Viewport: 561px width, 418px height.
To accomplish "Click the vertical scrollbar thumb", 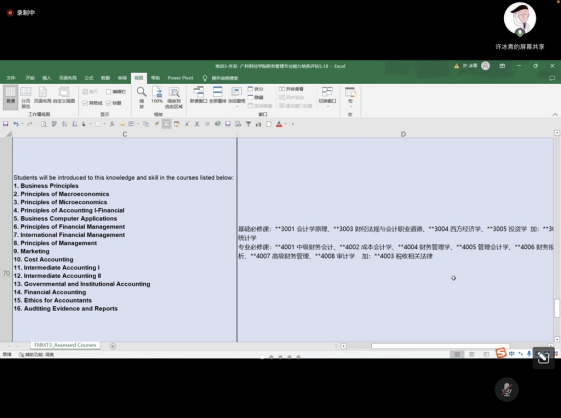I will point(557,308).
